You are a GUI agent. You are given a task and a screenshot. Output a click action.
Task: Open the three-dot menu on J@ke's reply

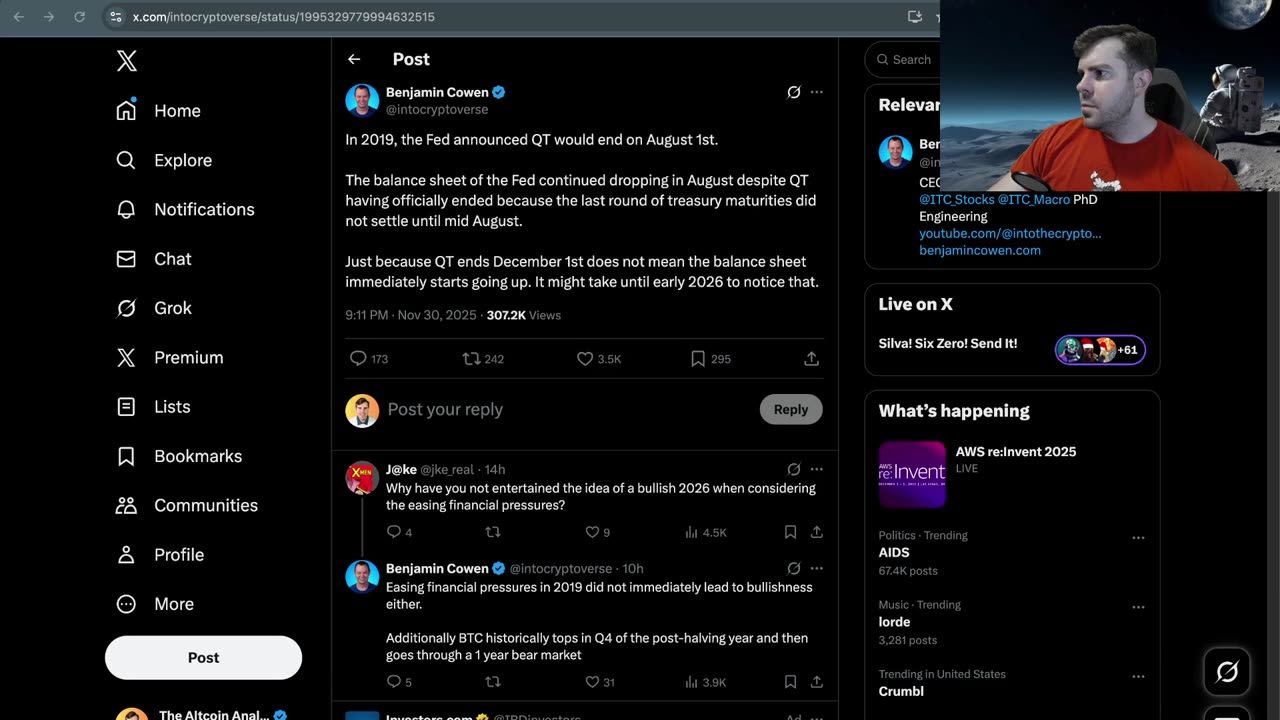click(817, 469)
